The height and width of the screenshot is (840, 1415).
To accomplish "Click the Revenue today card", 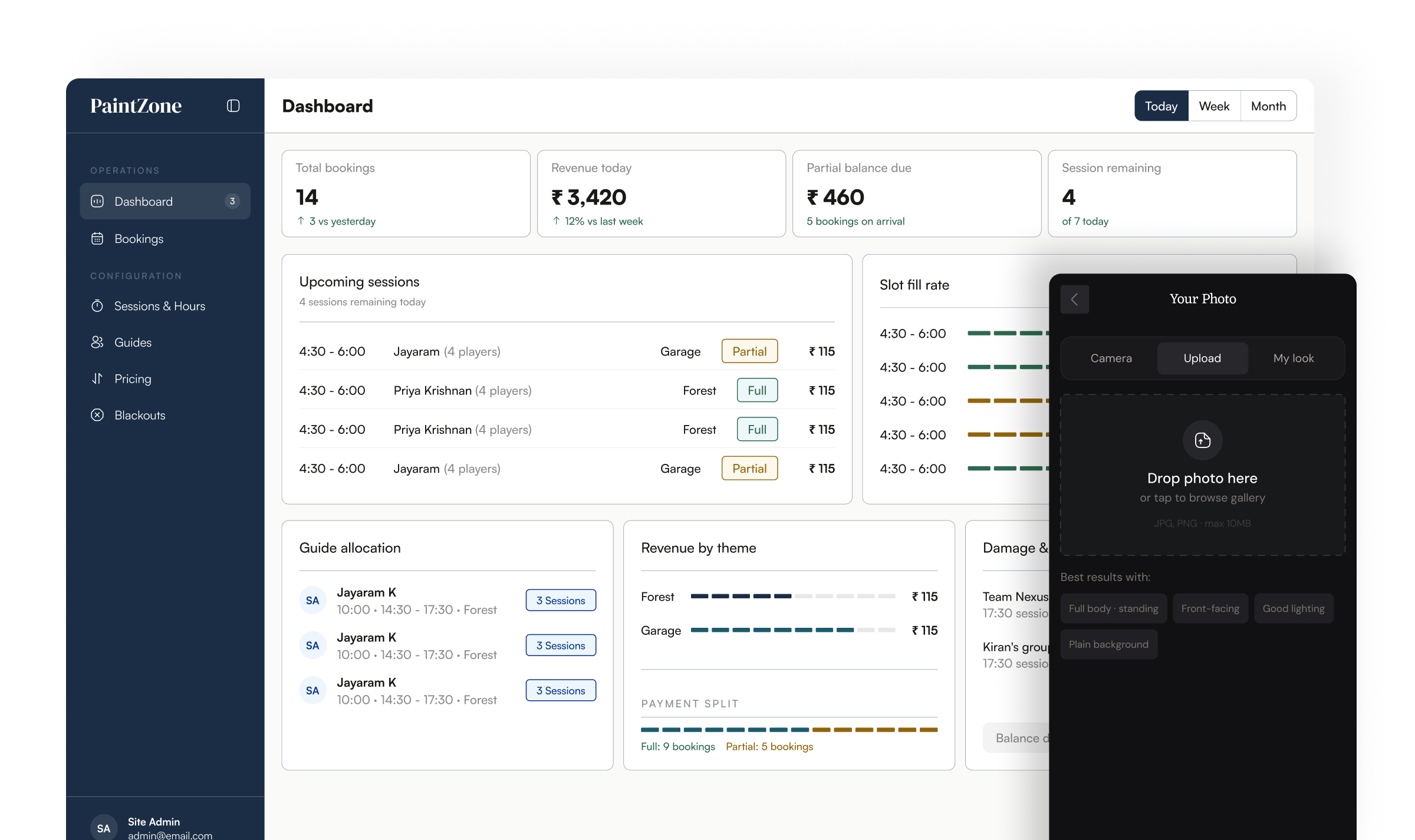I will point(661,193).
